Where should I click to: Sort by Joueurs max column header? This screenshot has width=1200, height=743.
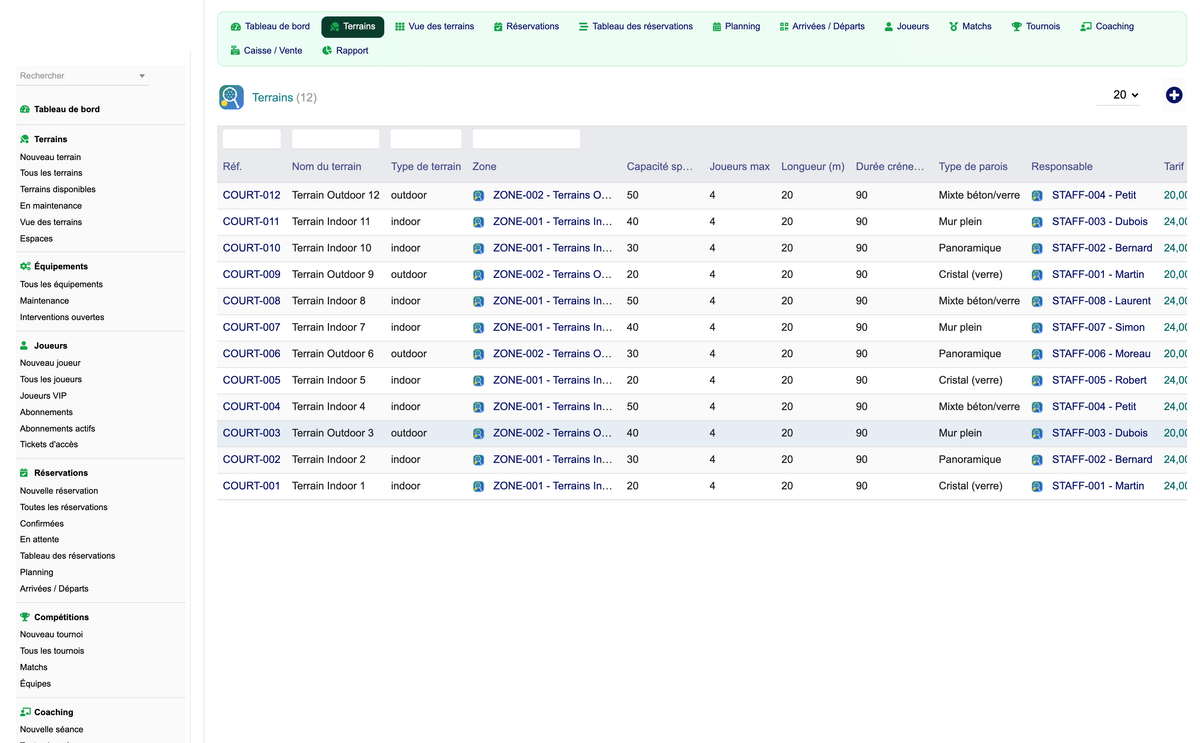point(740,167)
